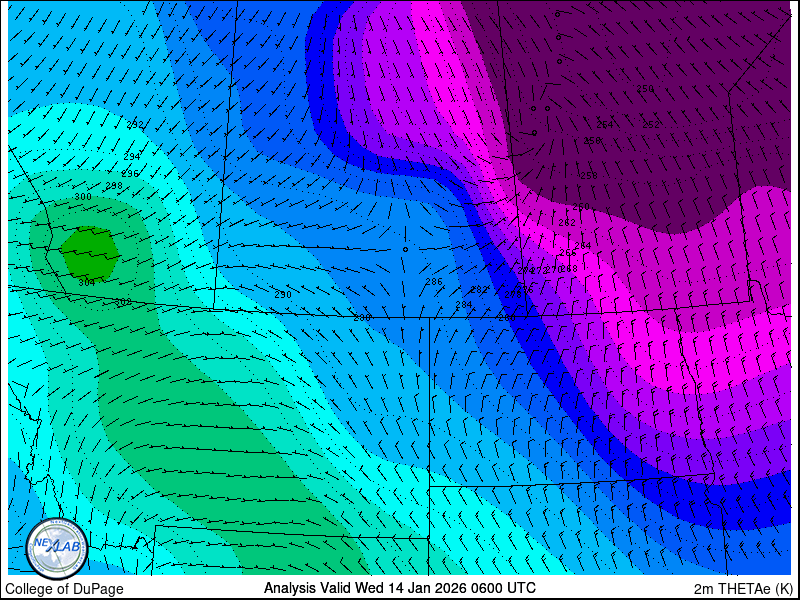Click the "College of DuPage" caption

click(x=64, y=589)
